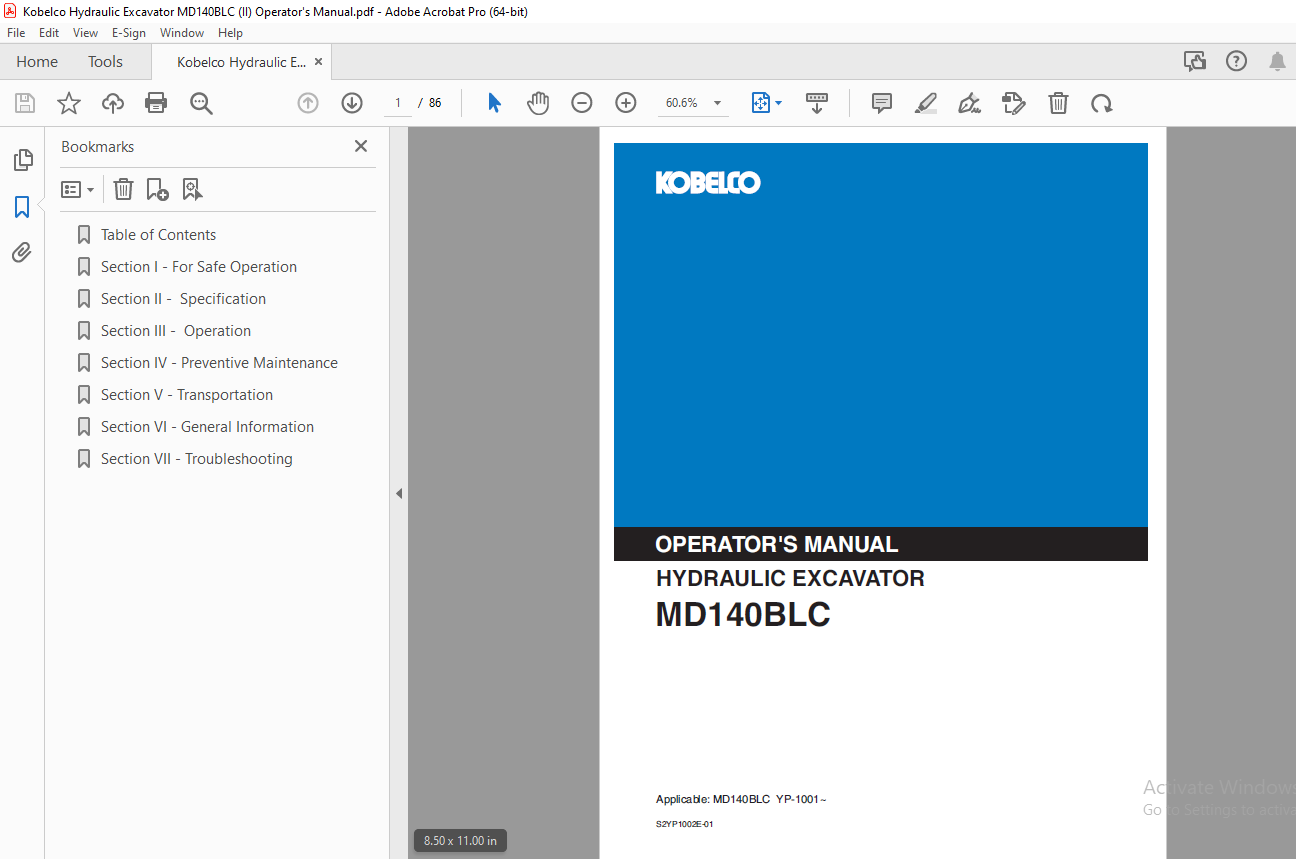Click the read mode keyboard arrow icon

(817, 103)
